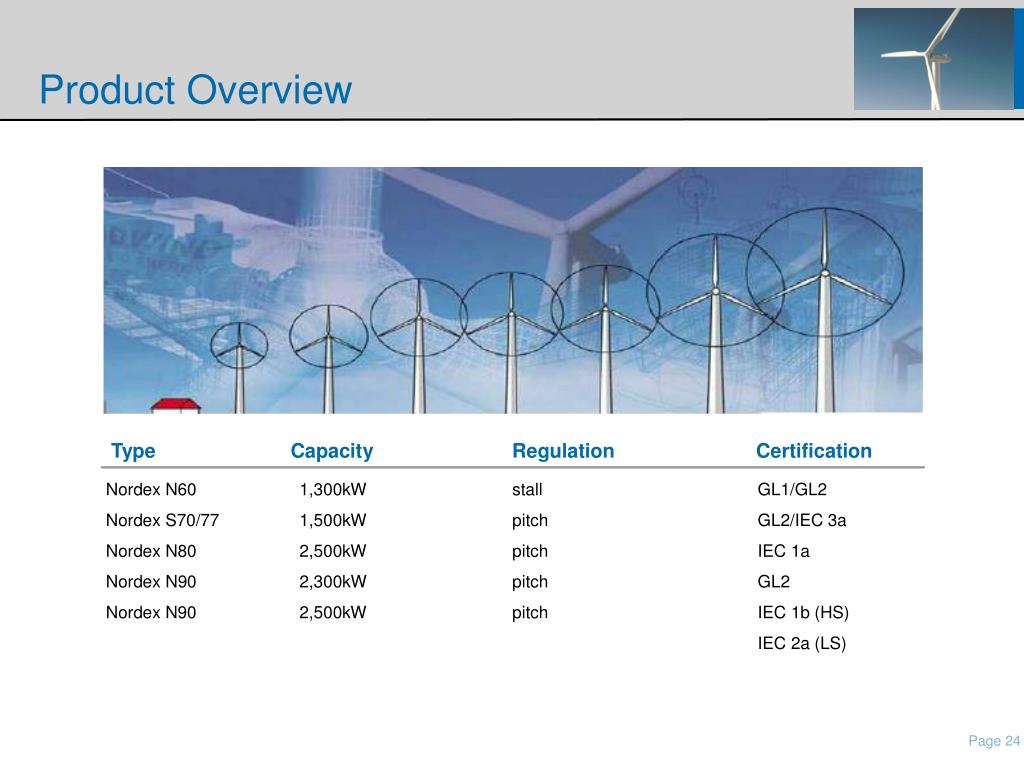Click pitch in the GL2 row
This screenshot has height=768, width=1024.
530,582
